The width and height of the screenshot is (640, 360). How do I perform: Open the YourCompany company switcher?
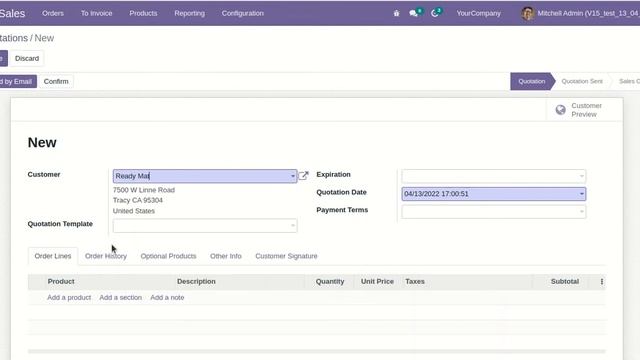coord(478,13)
